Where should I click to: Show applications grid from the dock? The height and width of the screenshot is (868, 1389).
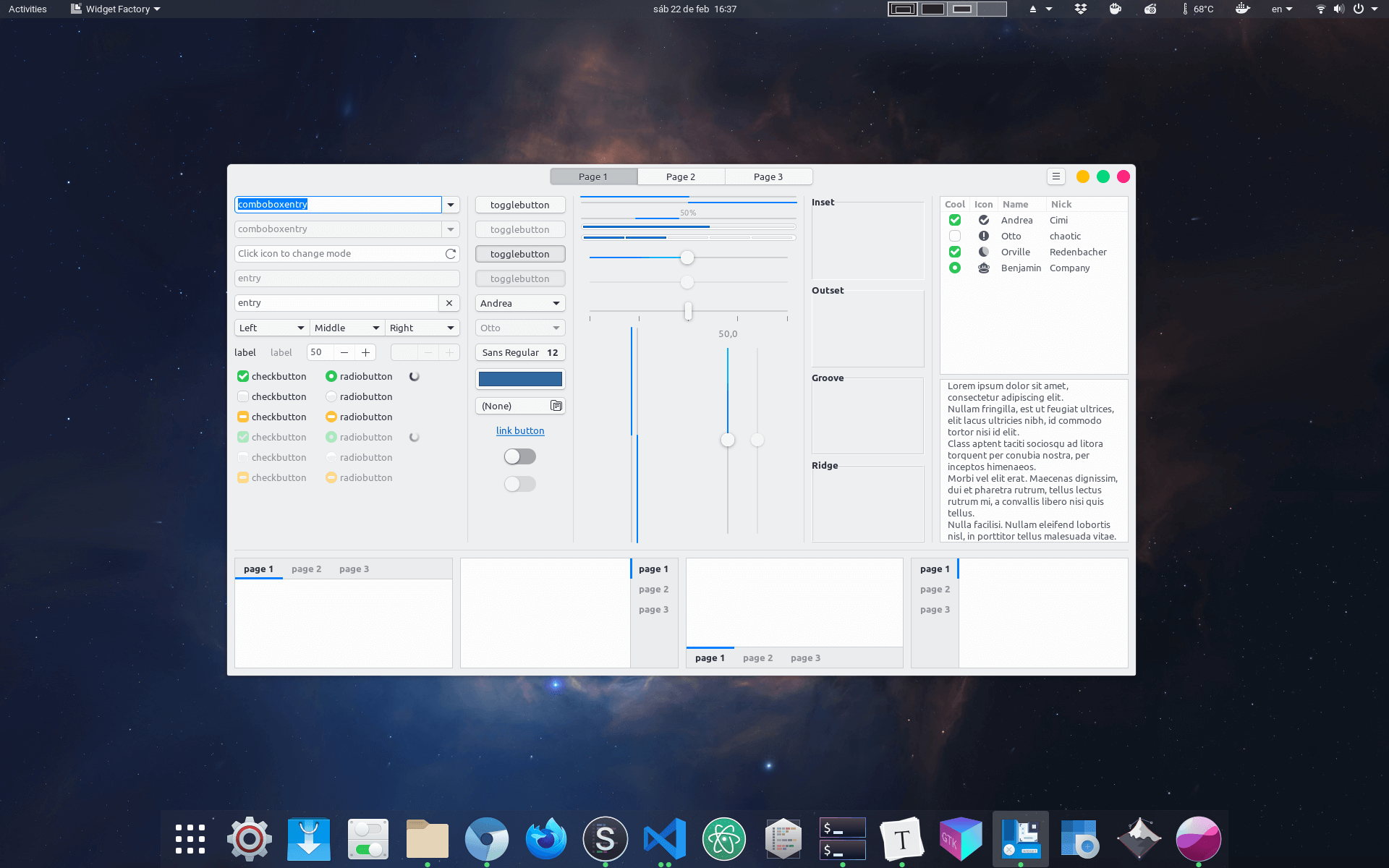[190, 839]
